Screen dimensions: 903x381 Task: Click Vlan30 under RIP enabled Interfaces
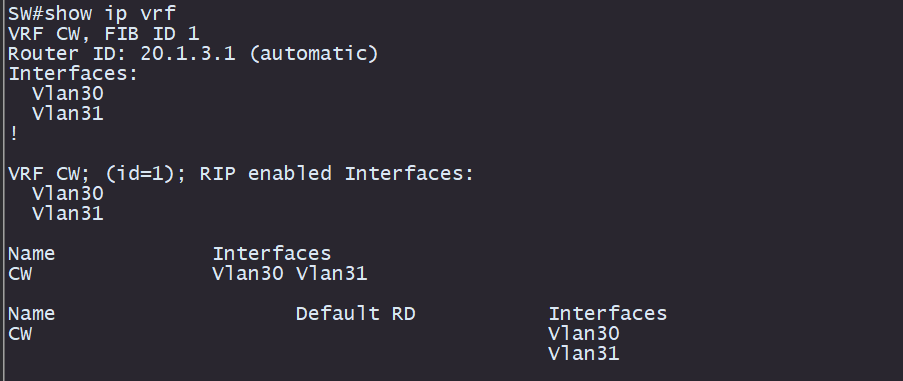coord(68,193)
